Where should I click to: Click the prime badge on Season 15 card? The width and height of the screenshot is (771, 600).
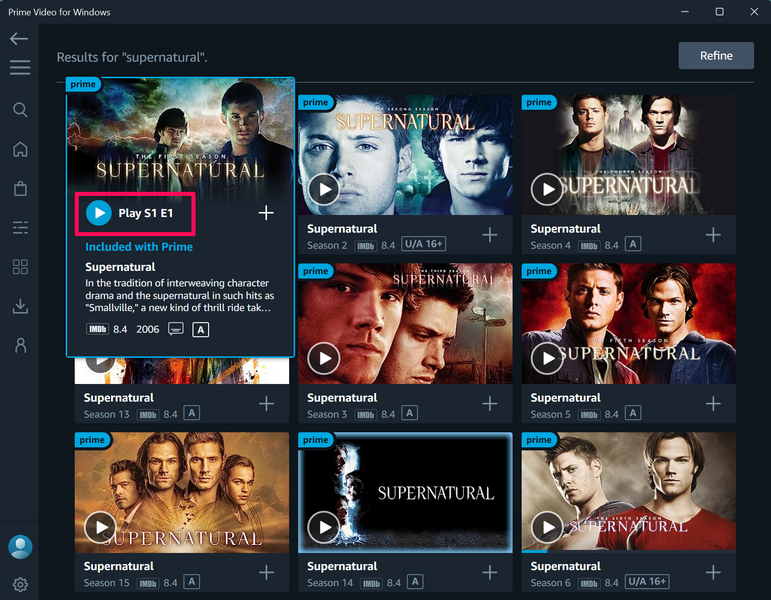[92, 440]
